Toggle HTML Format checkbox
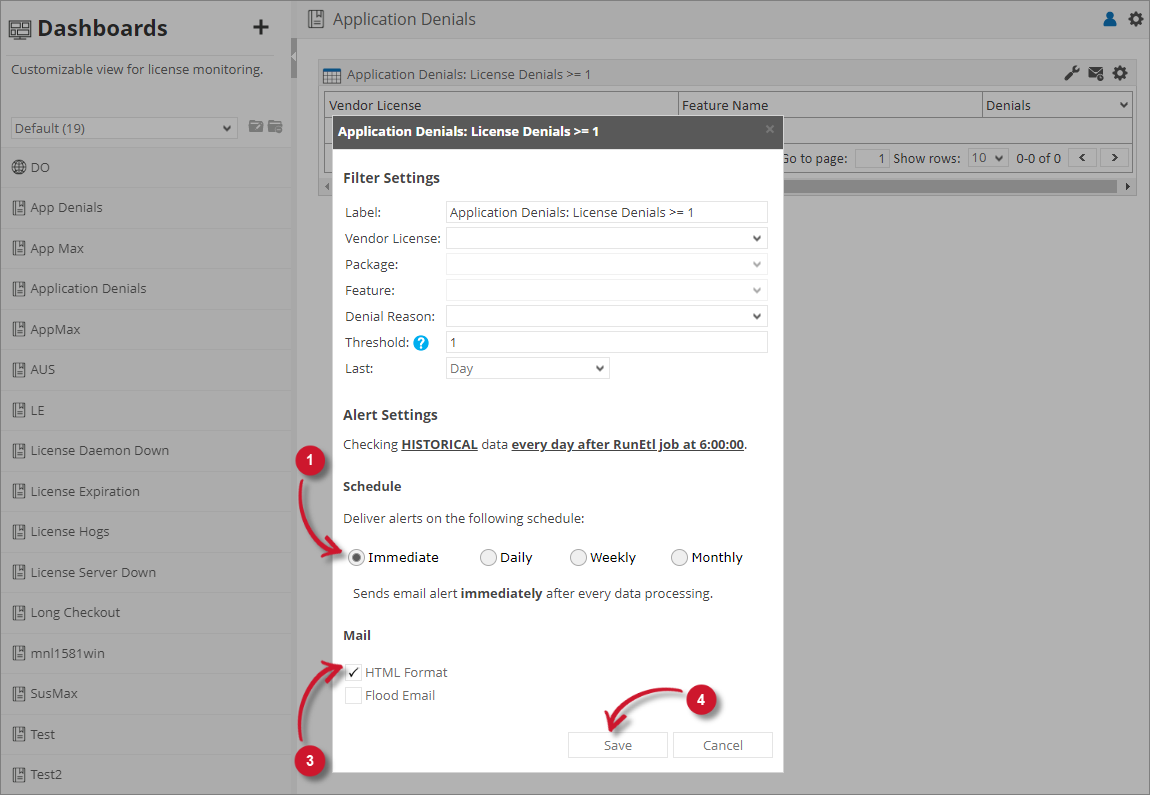The height and width of the screenshot is (795, 1150). [354, 673]
